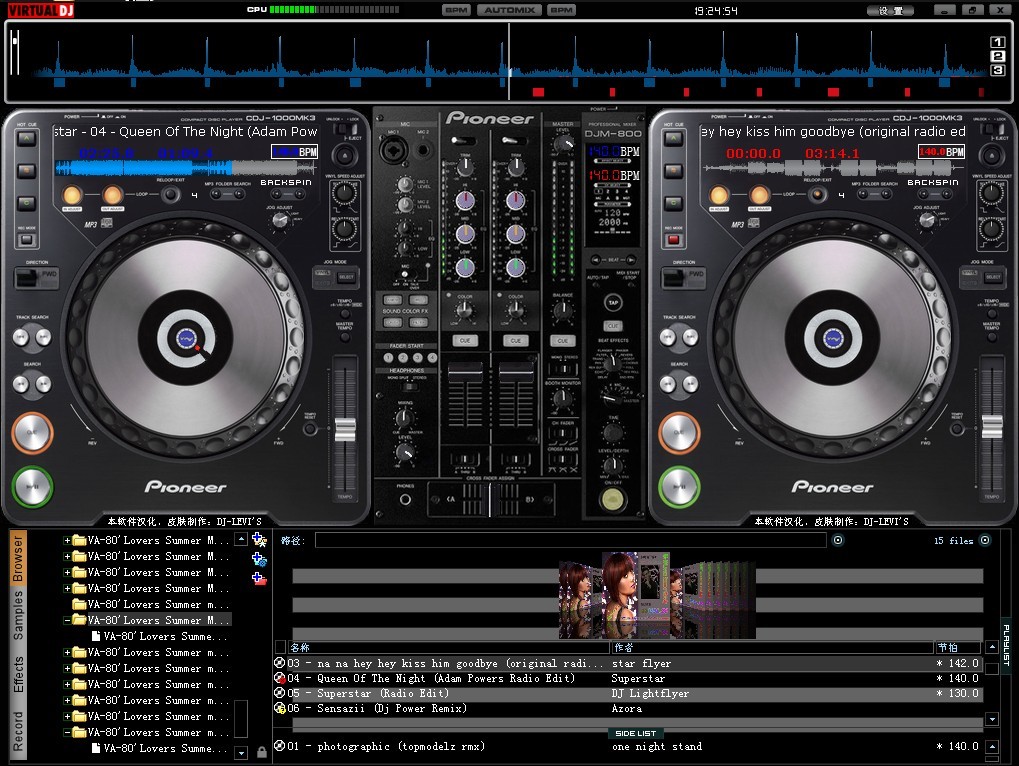Open the PLAYLIST side tab

pos(1006,645)
